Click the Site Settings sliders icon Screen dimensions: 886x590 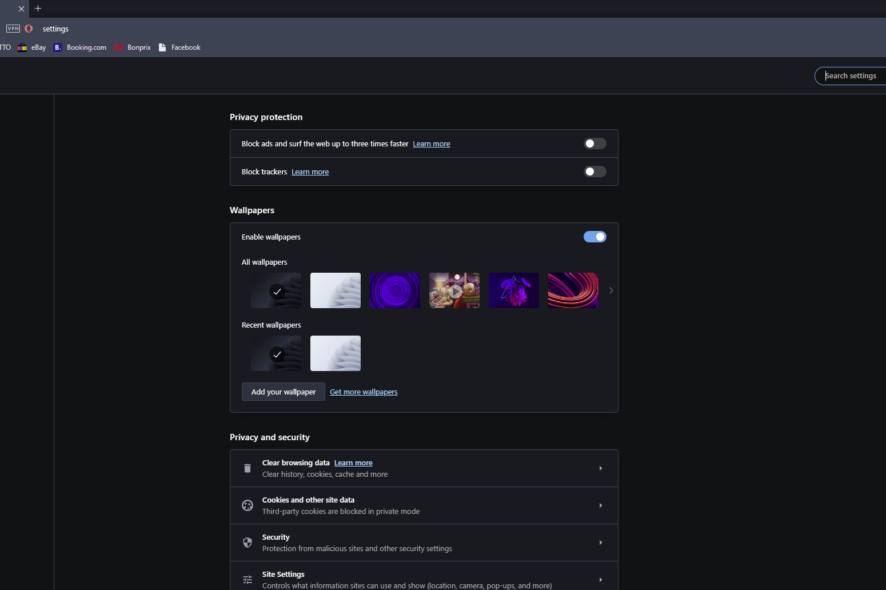tap(247, 580)
